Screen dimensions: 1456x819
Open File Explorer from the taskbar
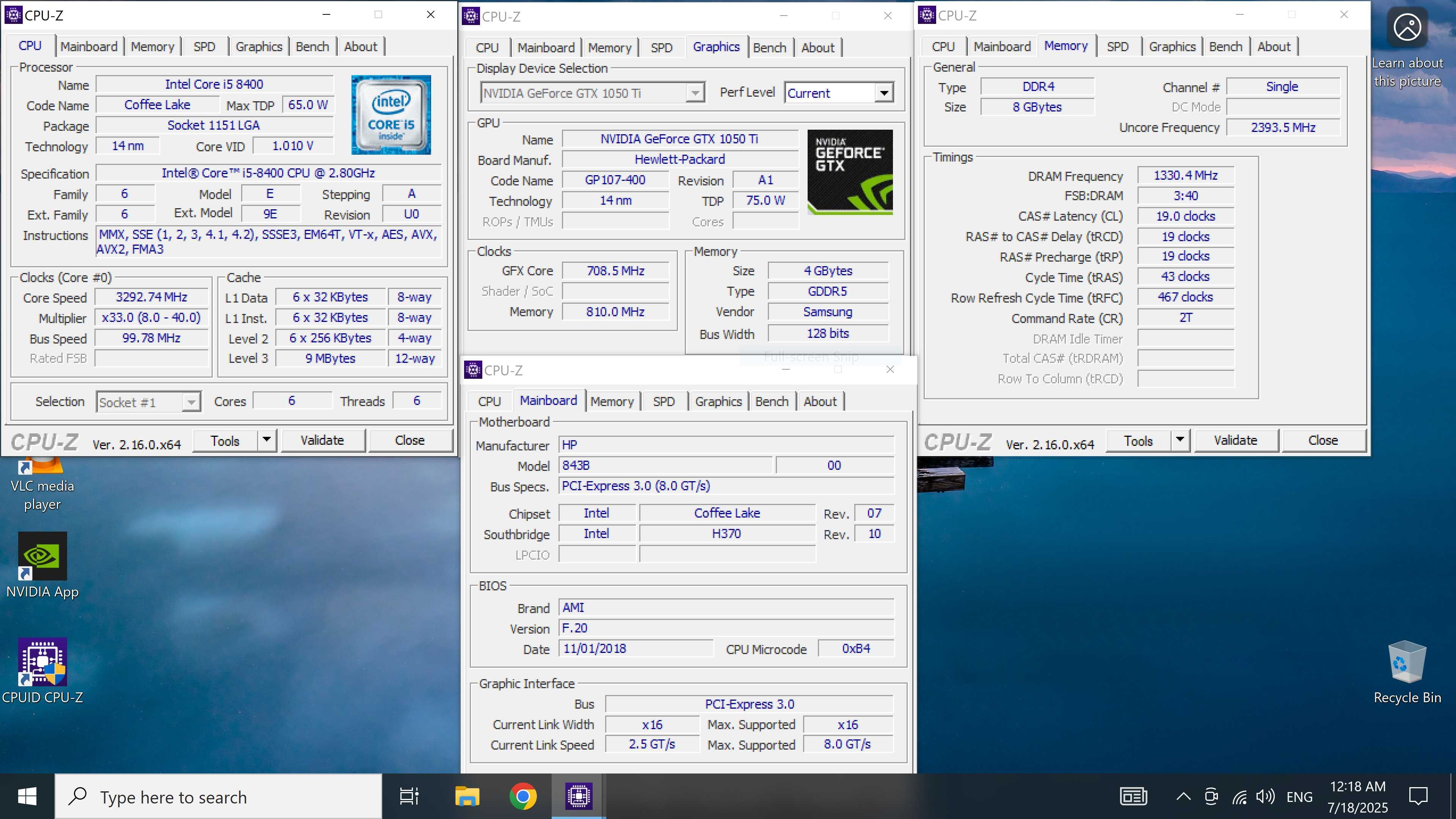pyautogui.click(x=467, y=796)
